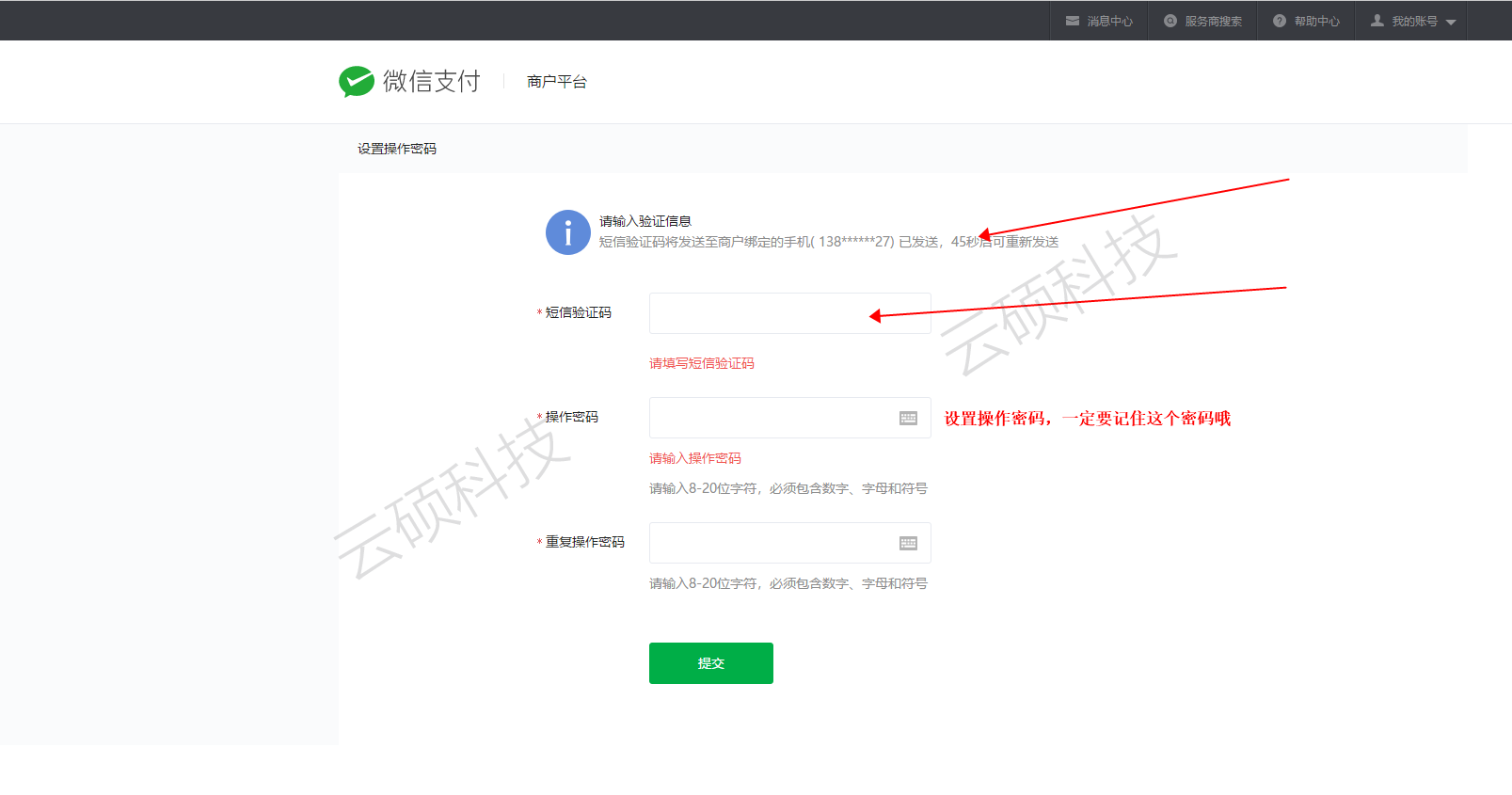Screen dimensions: 1512x795
Task: Click the 服务商搜索 circular icon
Action: click(1170, 21)
